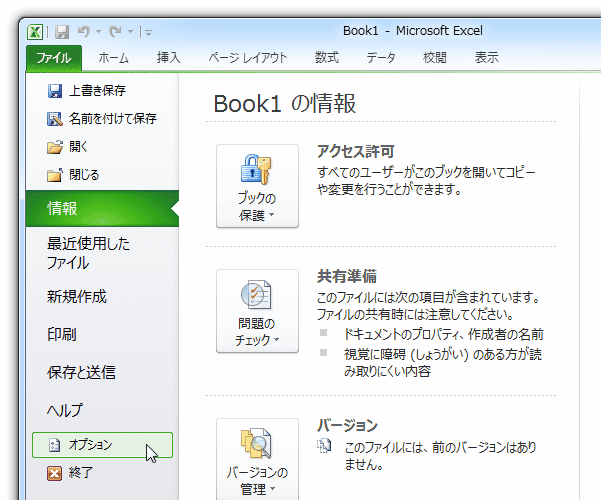Click the バージョン heading
The height and width of the screenshot is (500, 601).
(x=347, y=425)
